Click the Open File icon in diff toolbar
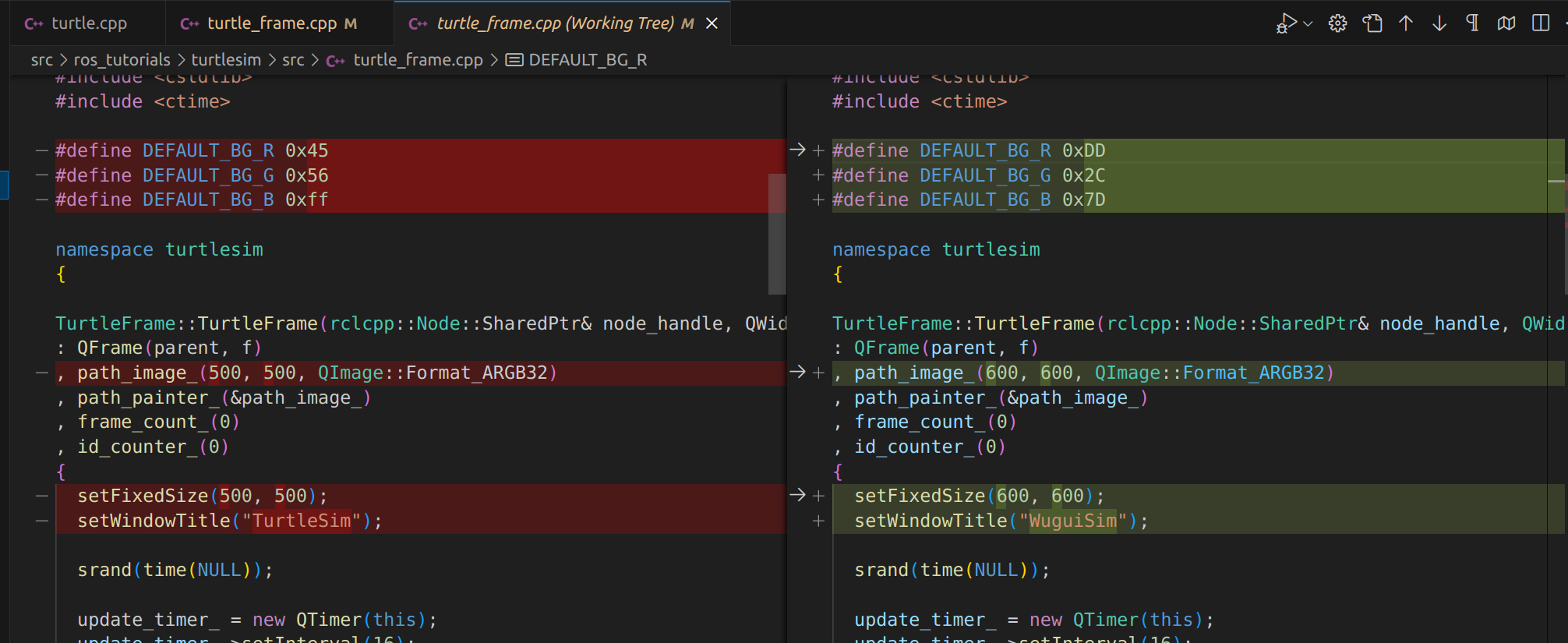 pos(1372,23)
